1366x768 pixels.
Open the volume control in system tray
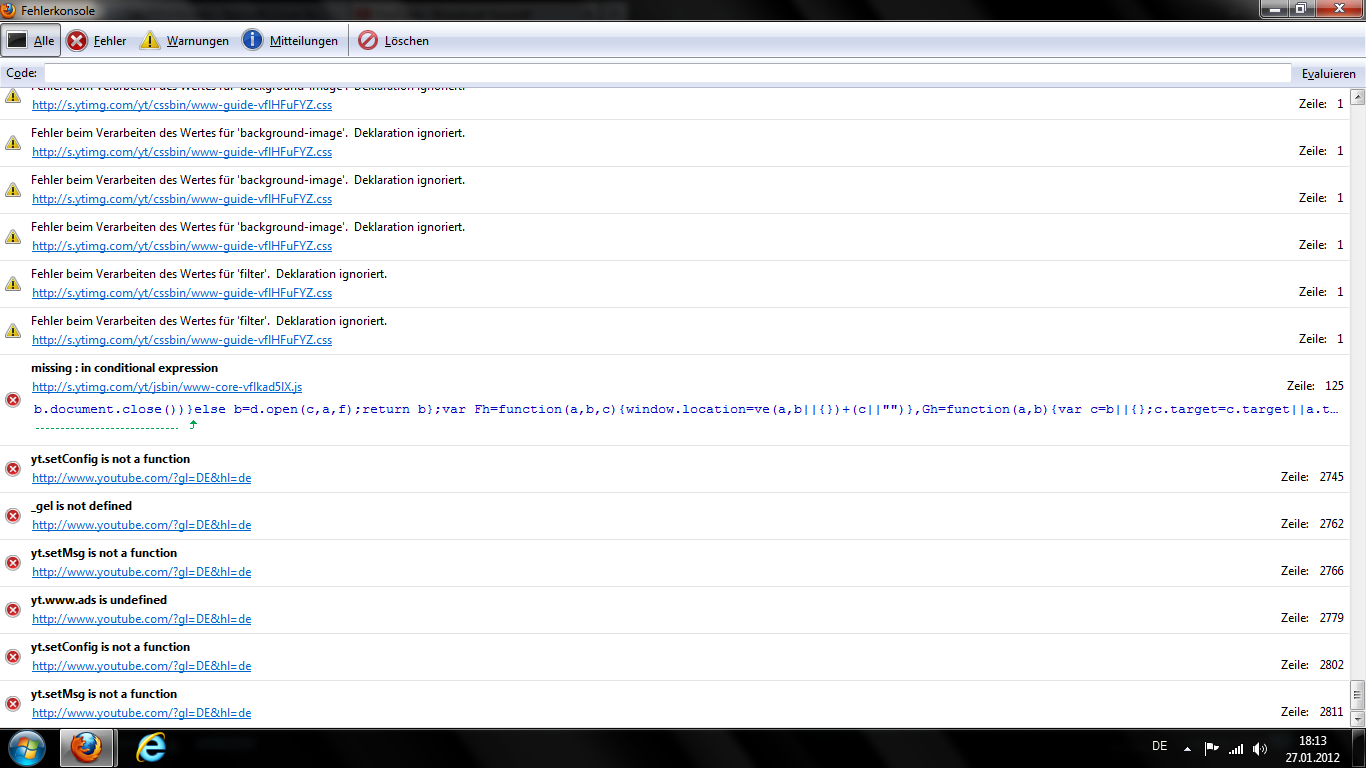pos(1260,748)
